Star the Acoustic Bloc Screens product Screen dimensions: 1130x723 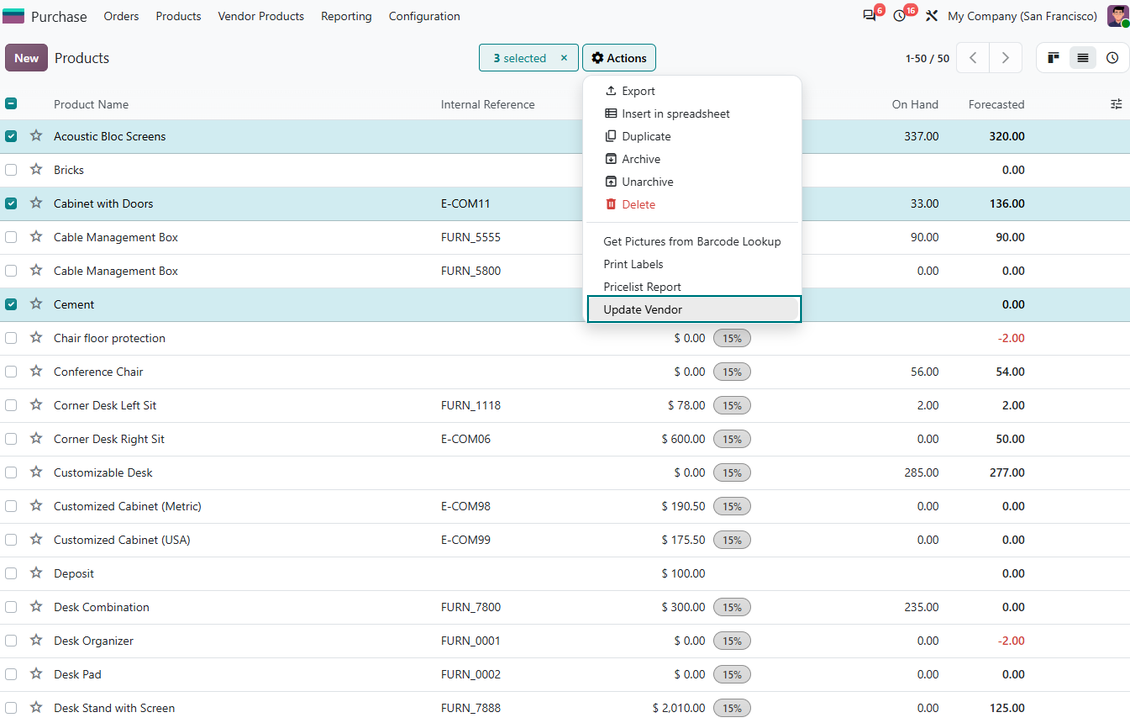pyautogui.click(x=36, y=136)
